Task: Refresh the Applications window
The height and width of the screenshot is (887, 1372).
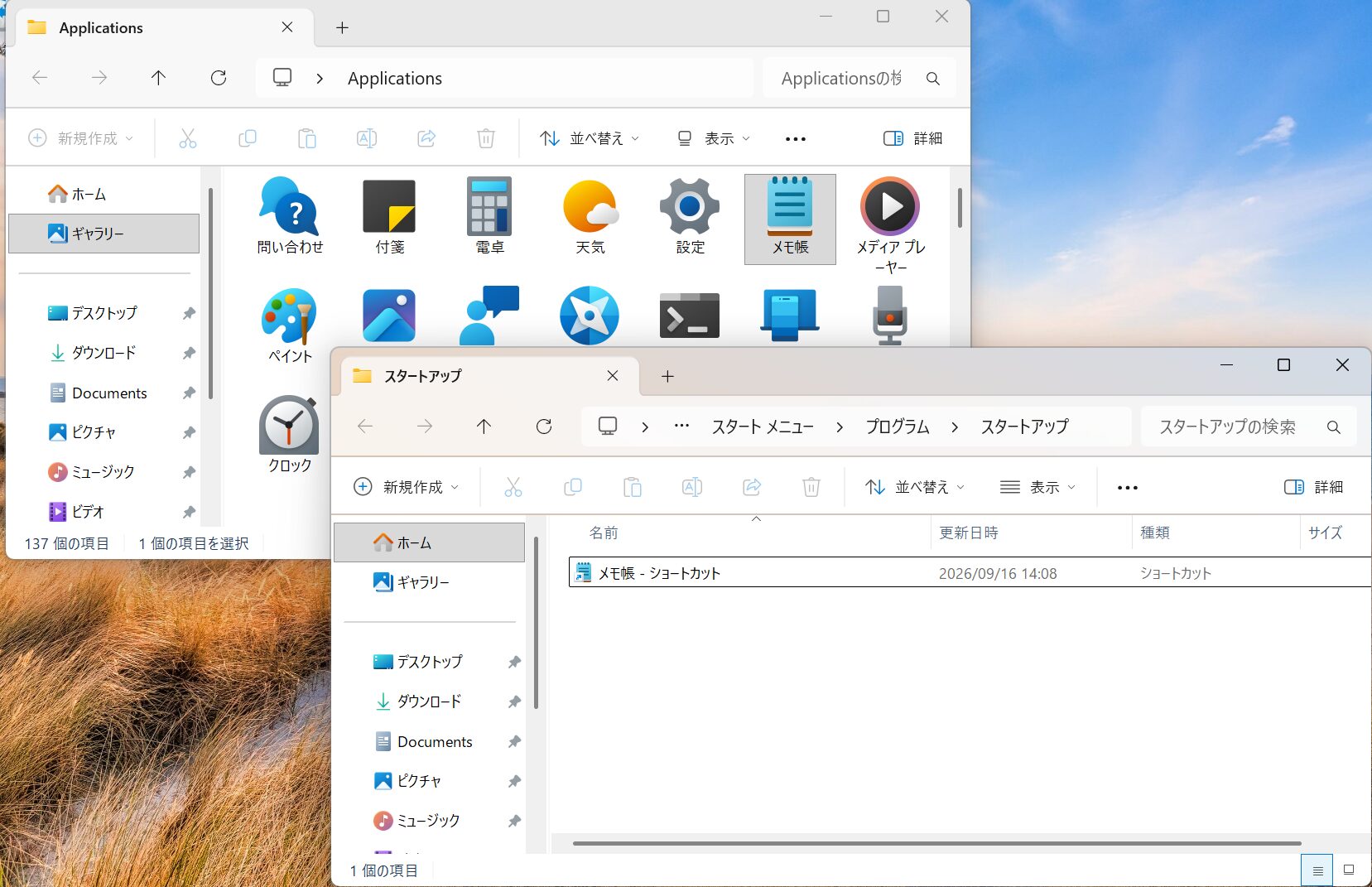Action: tap(219, 78)
